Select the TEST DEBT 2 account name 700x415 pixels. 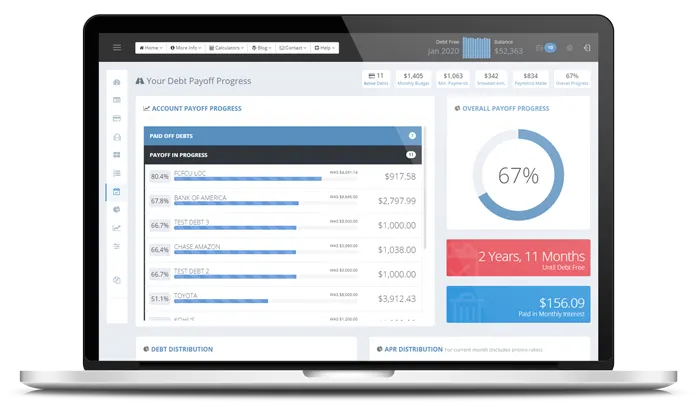[192, 271]
